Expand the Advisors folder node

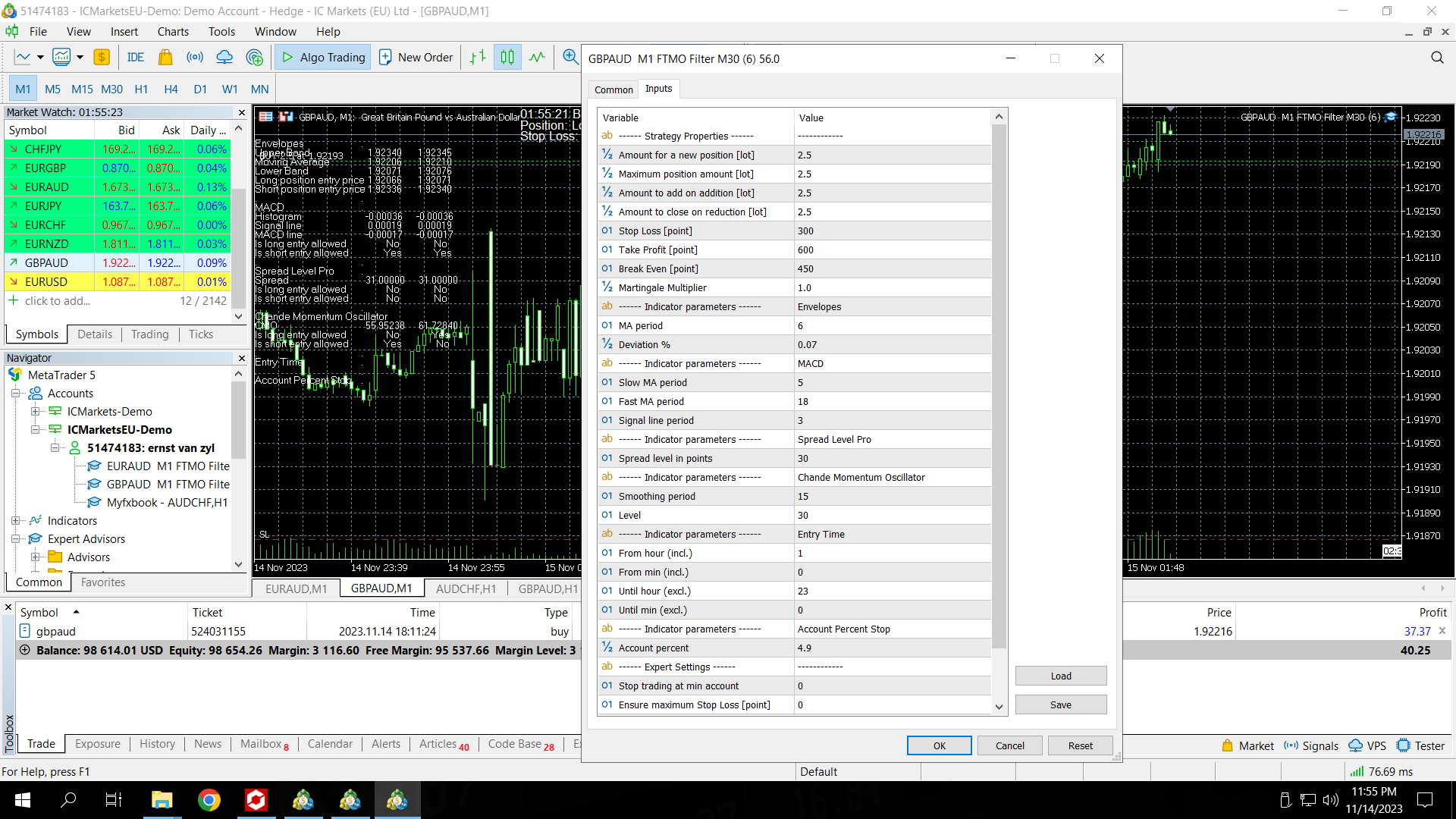pyautogui.click(x=35, y=557)
